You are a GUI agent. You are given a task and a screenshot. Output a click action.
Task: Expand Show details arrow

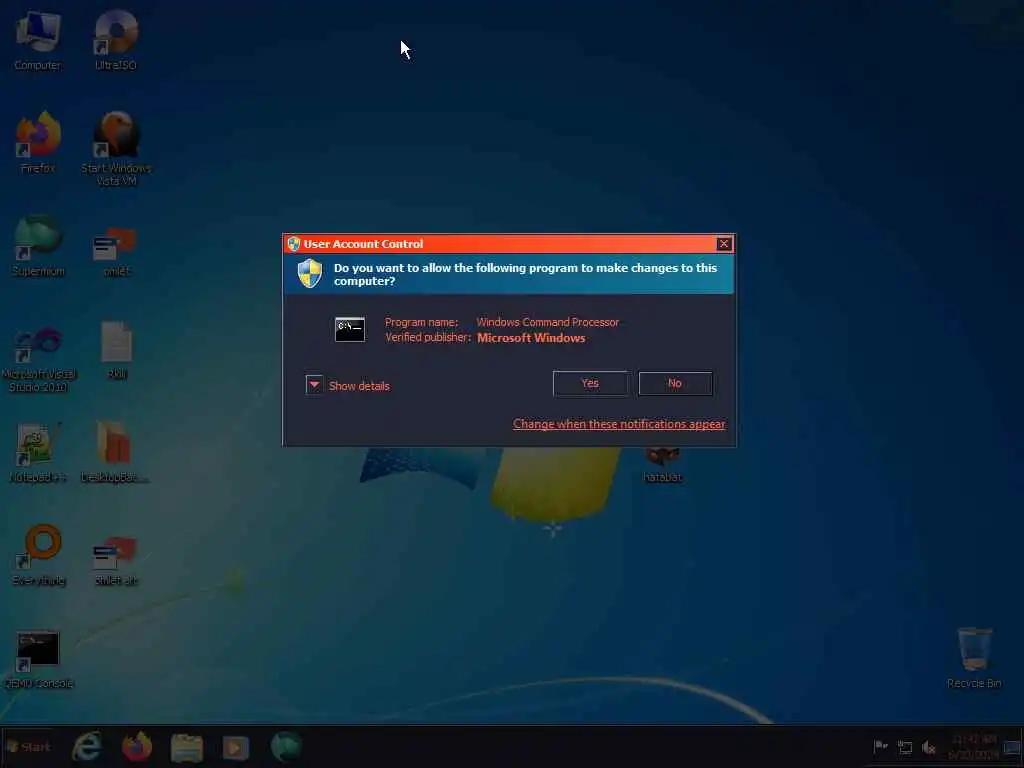coord(314,385)
